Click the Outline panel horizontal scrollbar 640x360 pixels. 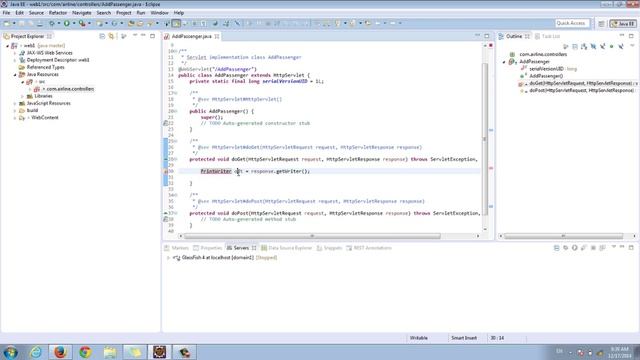click(x=564, y=236)
